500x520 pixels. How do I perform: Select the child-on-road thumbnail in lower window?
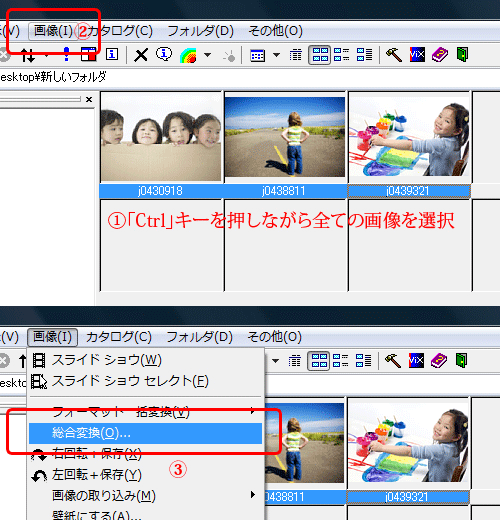tap(305, 443)
